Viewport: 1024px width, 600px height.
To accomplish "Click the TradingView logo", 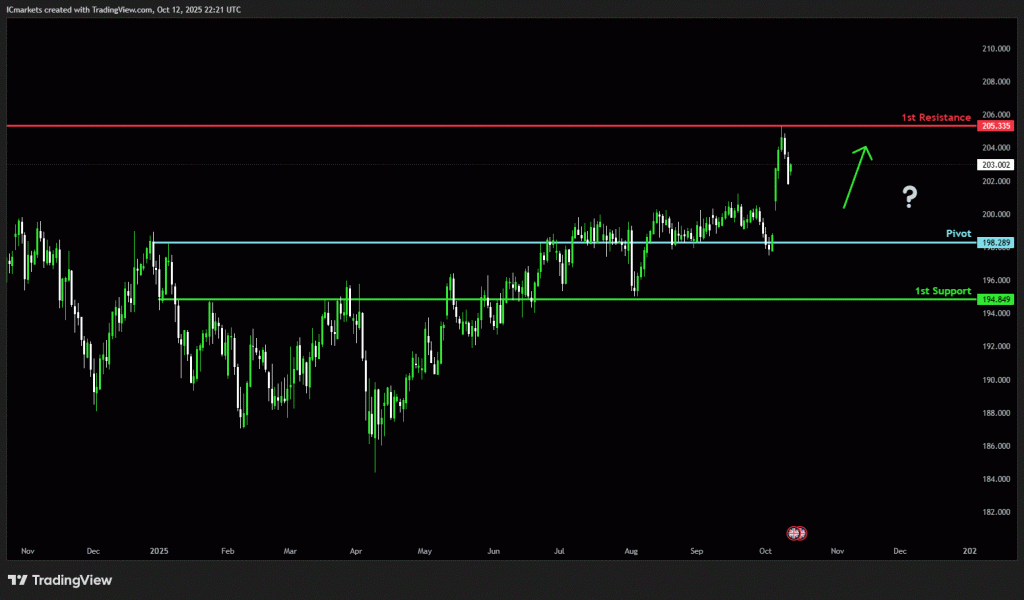I will [x=60, y=580].
